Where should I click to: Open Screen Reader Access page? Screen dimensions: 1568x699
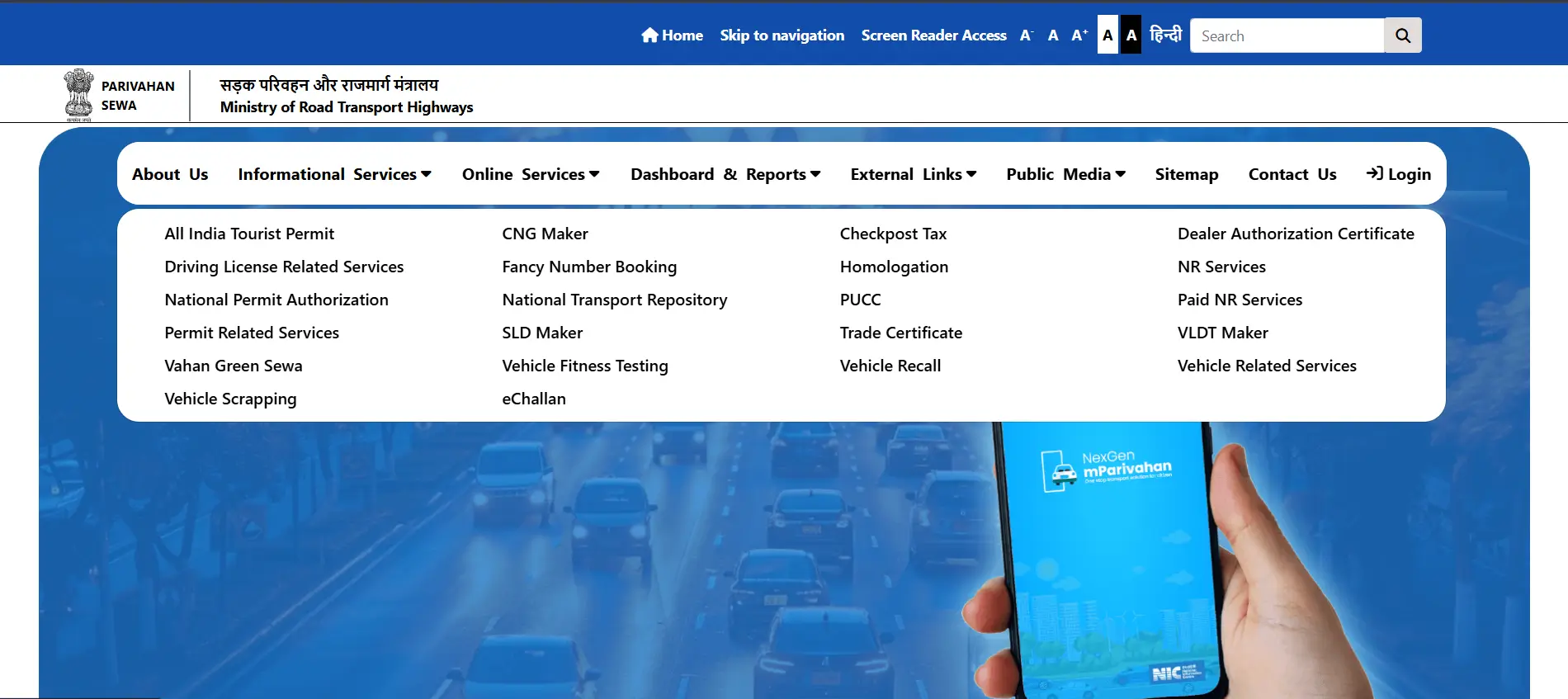(934, 35)
